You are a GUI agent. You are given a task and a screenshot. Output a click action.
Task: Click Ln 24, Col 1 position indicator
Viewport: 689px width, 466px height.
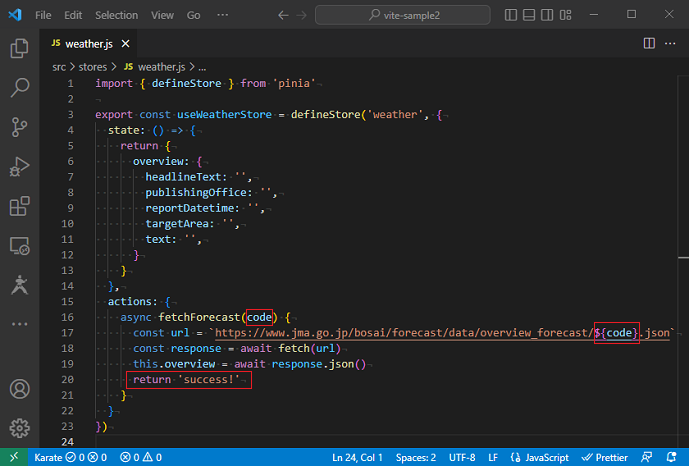coord(357,458)
